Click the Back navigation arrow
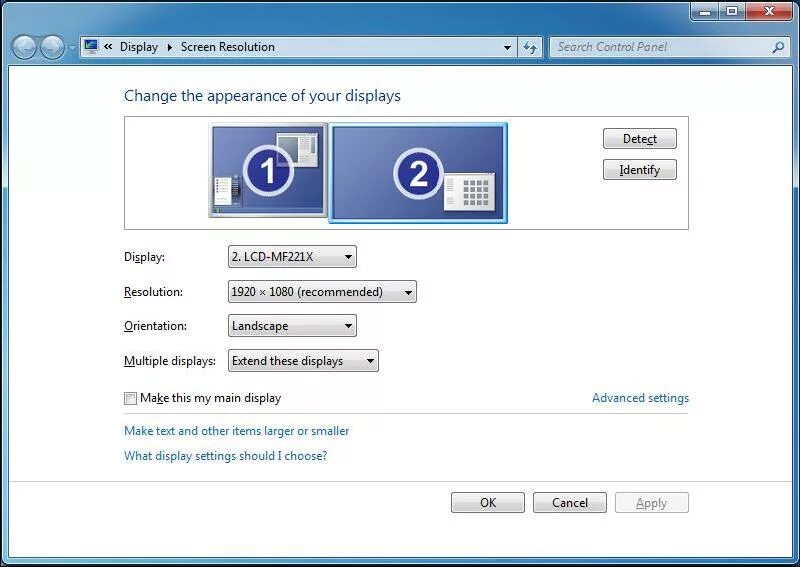 tap(24, 47)
